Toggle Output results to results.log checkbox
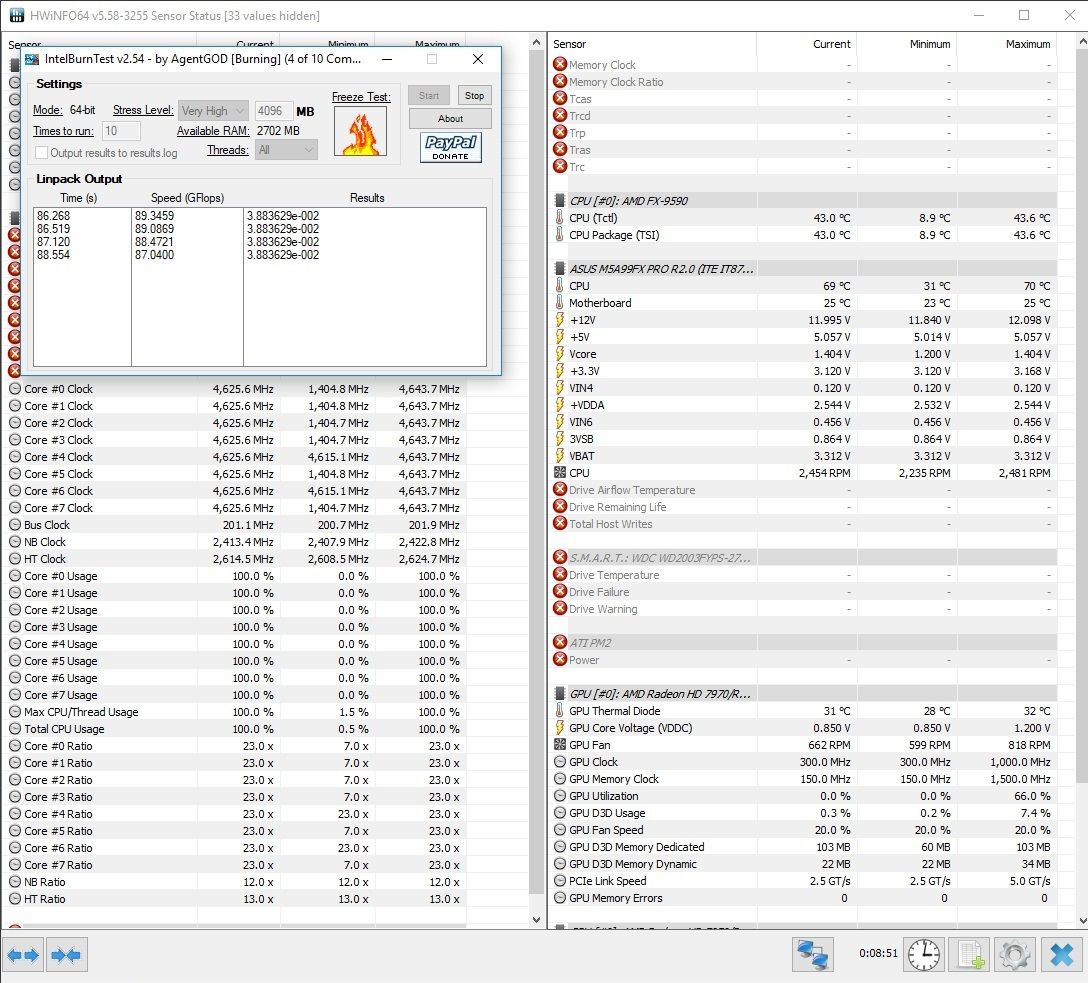This screenshot has width=1088, height=983. click(42, 153)
